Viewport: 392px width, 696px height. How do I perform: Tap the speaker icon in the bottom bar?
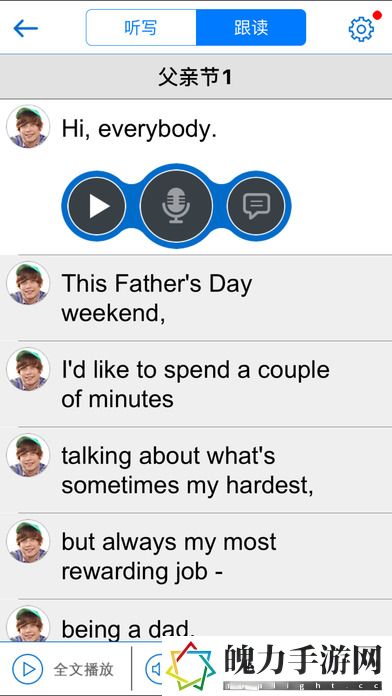(x=154, y=669)
